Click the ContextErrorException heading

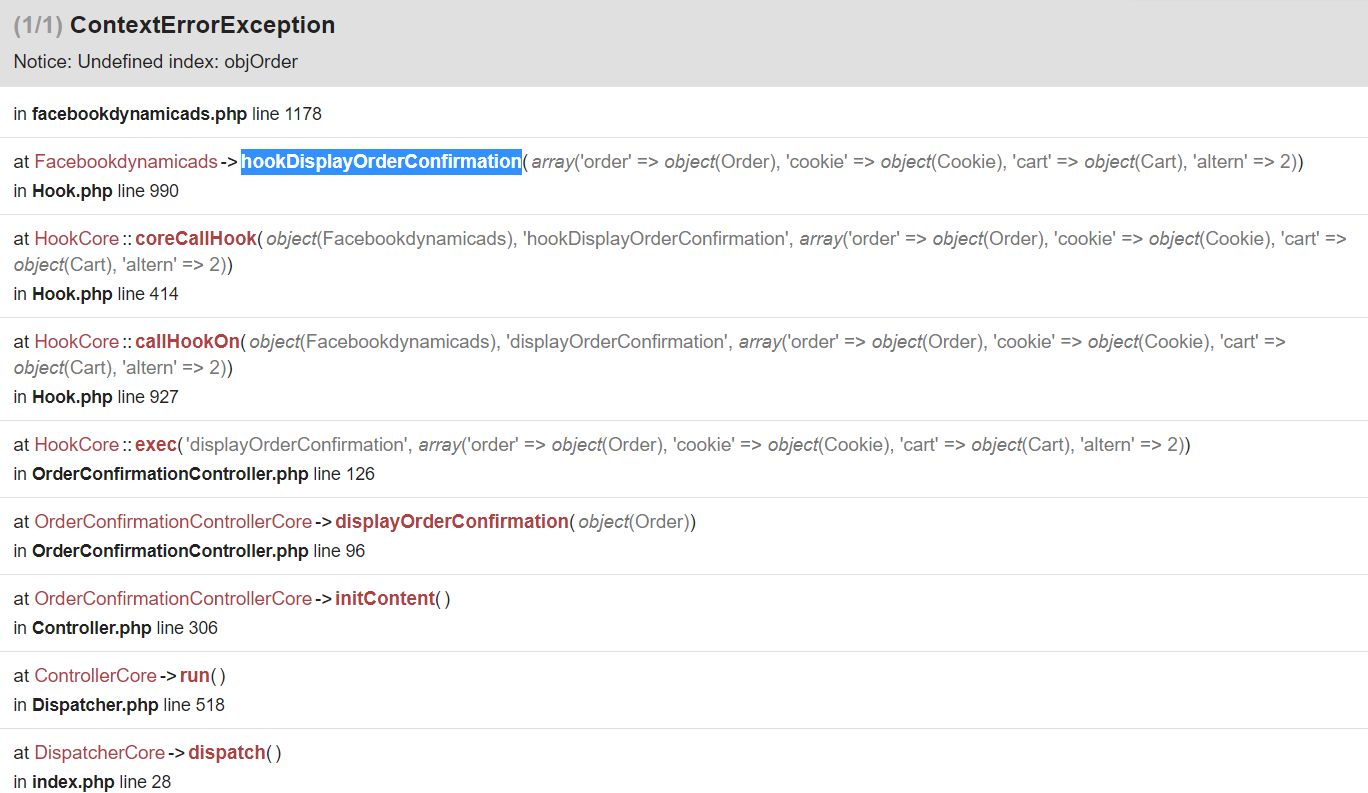[202, 26]
